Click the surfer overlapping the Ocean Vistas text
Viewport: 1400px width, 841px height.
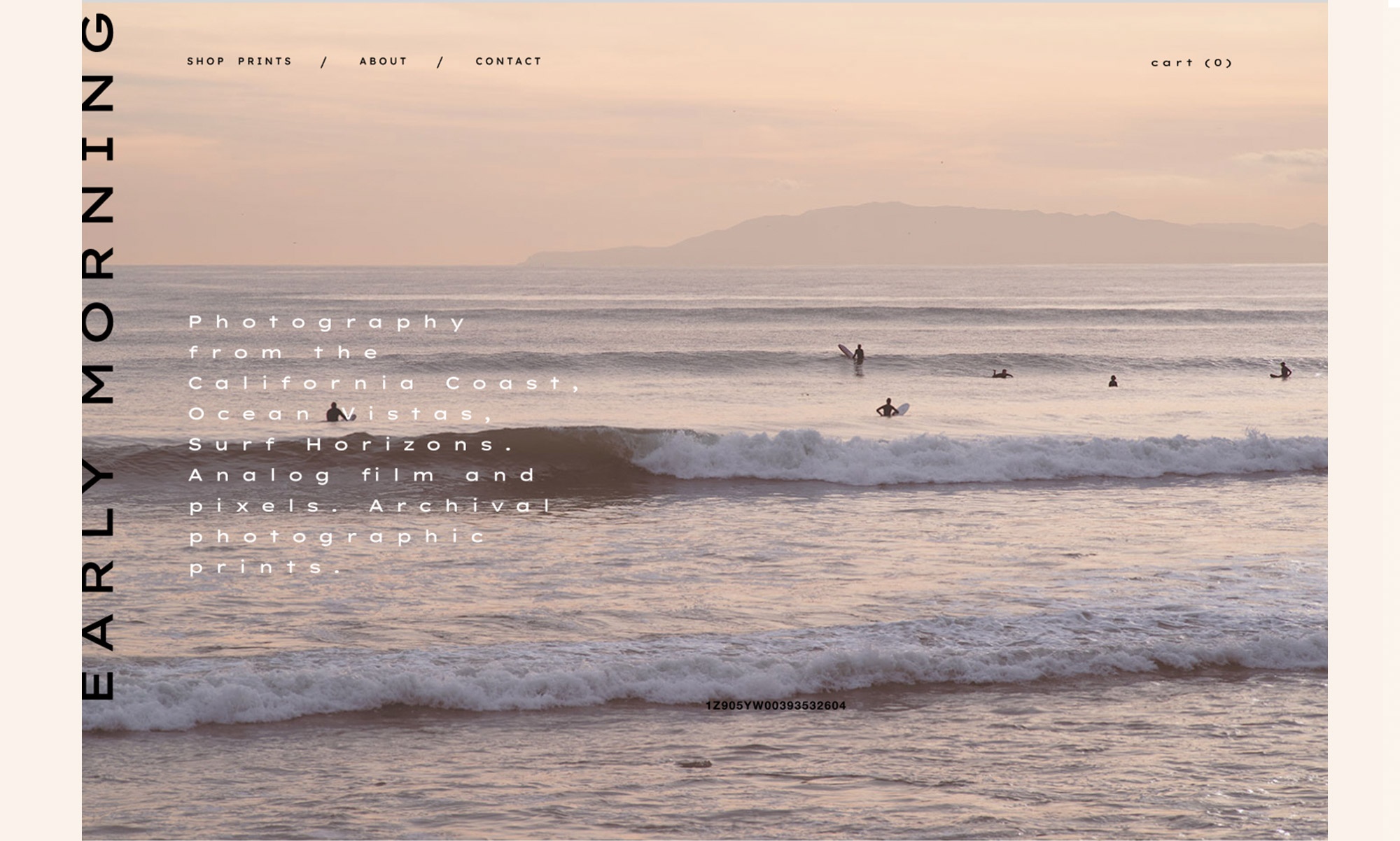[336, 413]
